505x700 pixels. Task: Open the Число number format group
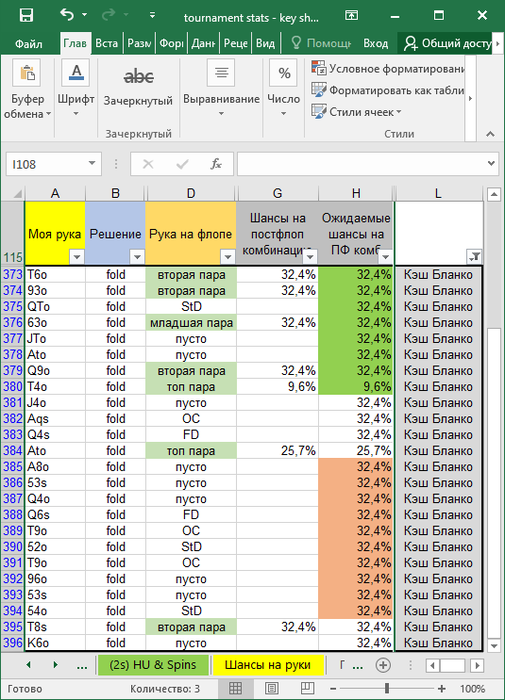[284, 89]
